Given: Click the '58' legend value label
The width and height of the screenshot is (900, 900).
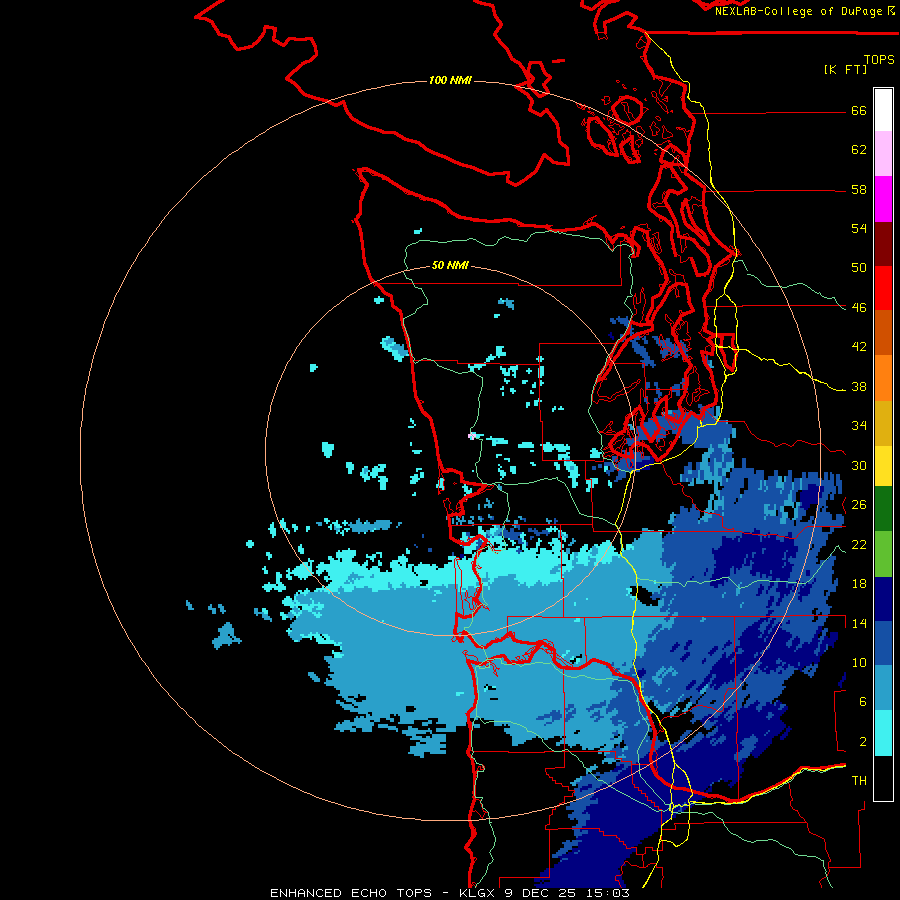Looking at the screenshot, I should point(859,189).
